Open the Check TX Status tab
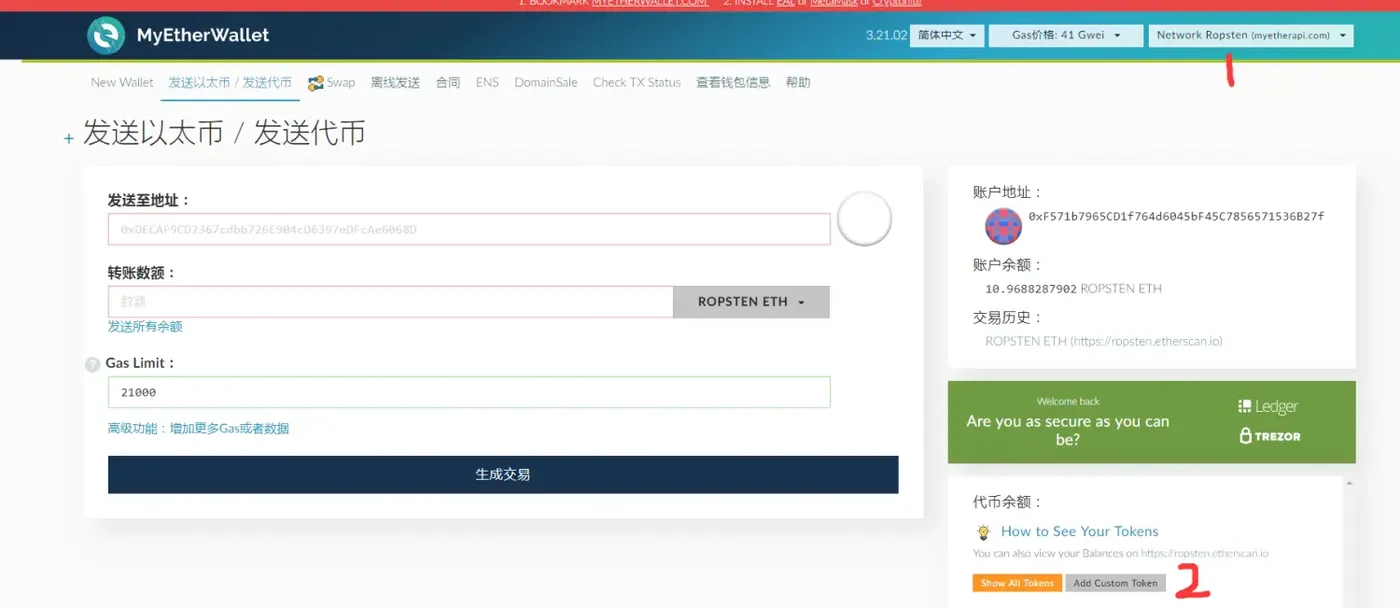 [637, 82]
